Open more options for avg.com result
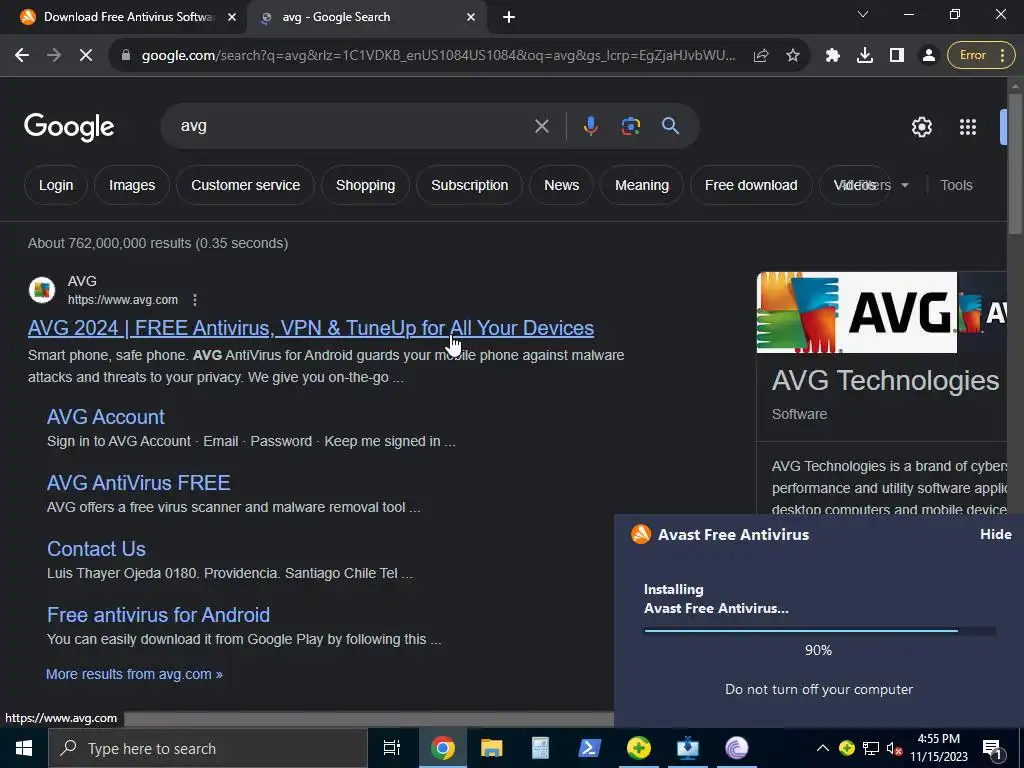Viewport: 1024px width, 768px height. [195, 300]
